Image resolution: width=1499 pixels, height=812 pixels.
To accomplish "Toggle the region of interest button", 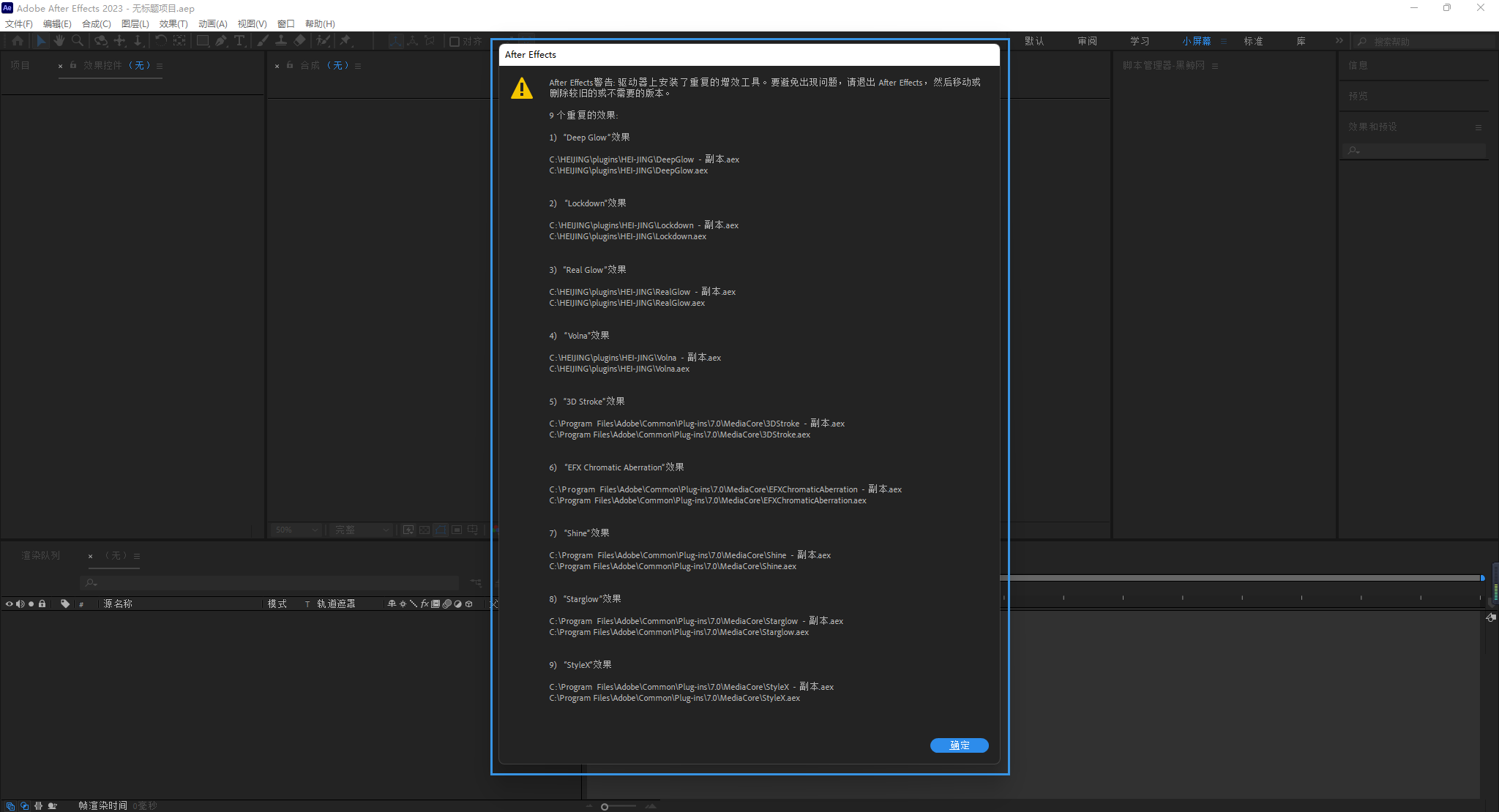I will click(457, 530).
